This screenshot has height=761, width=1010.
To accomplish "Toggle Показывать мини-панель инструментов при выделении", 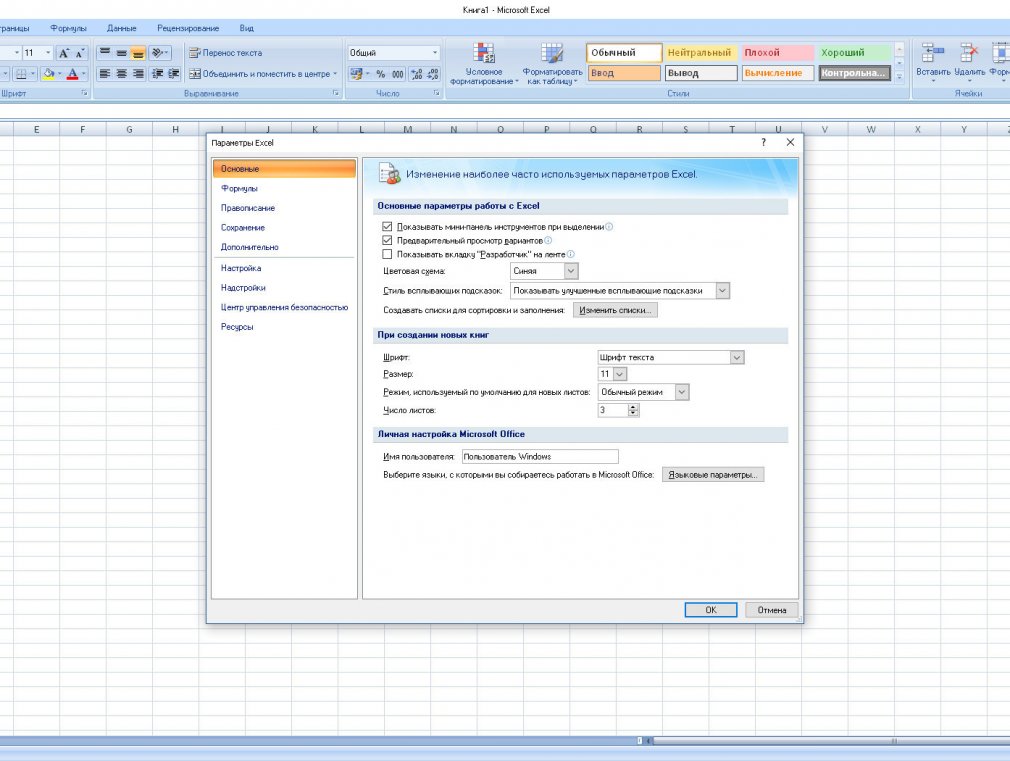I will tap(387, 227).
